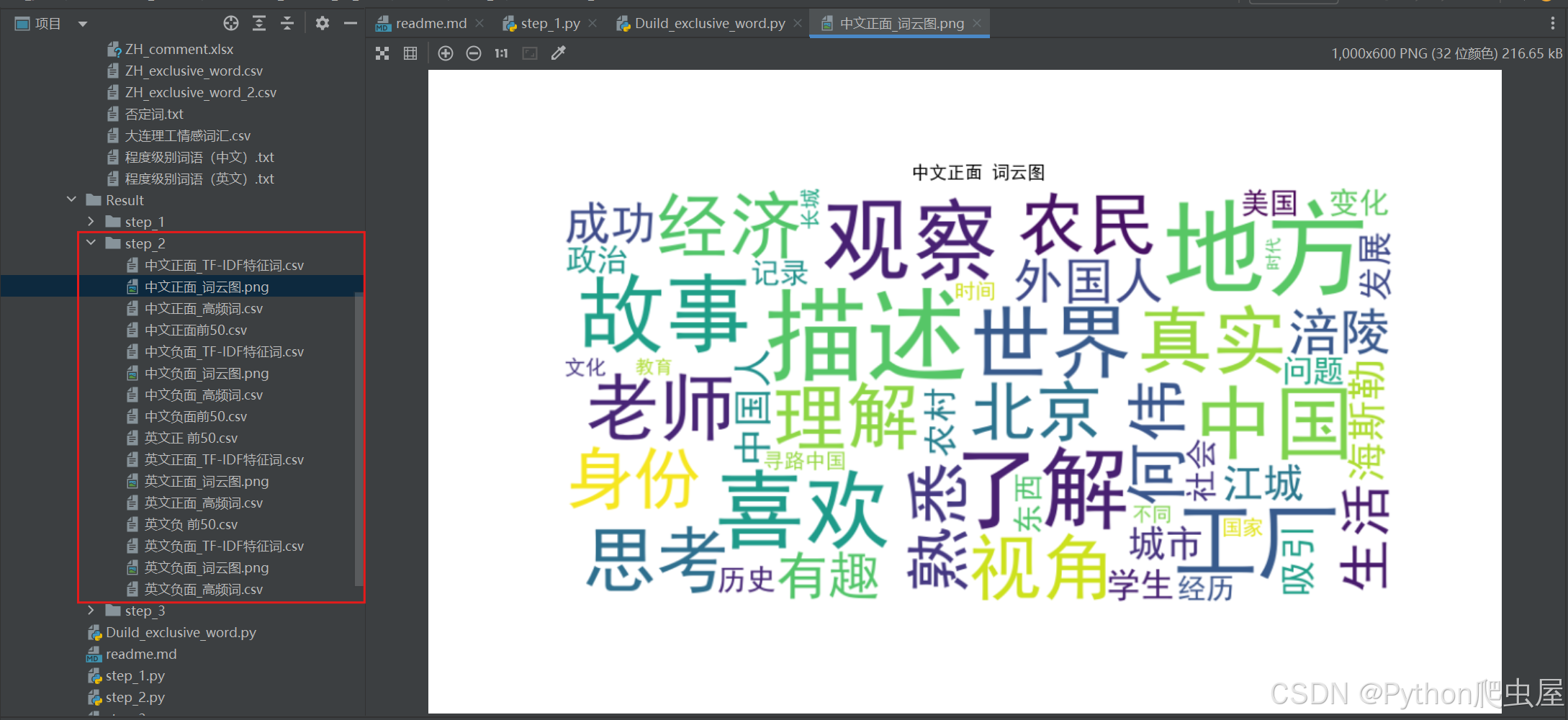Zoom out of the word cloud image
Screen dimensions: 1568x720
point(473,53)
